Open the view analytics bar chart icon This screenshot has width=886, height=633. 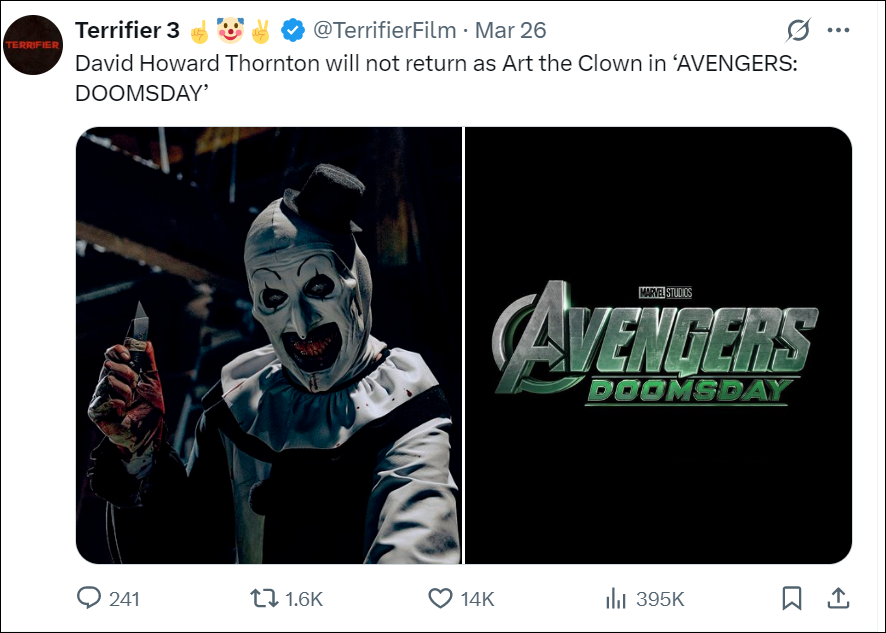point(615,598)
